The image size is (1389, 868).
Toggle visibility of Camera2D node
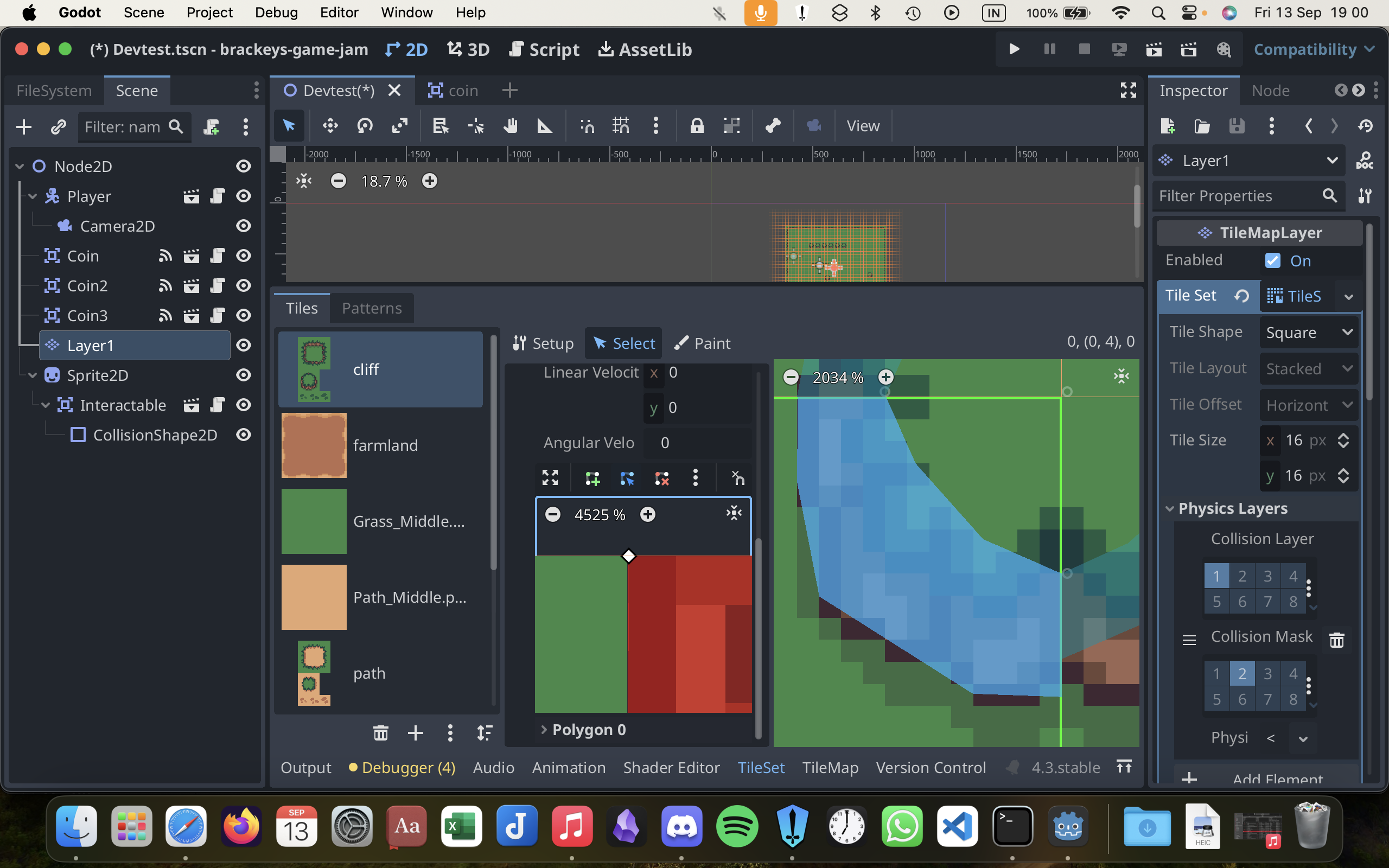point(244,226)
